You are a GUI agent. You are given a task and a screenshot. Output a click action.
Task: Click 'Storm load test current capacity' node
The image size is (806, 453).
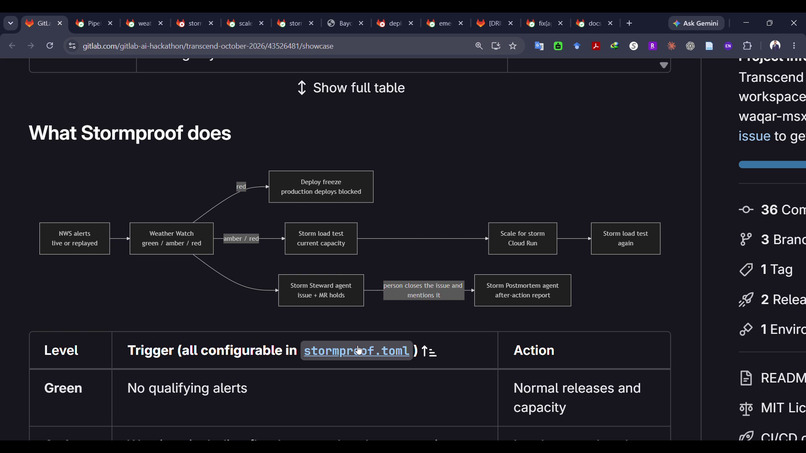(321, 238)
